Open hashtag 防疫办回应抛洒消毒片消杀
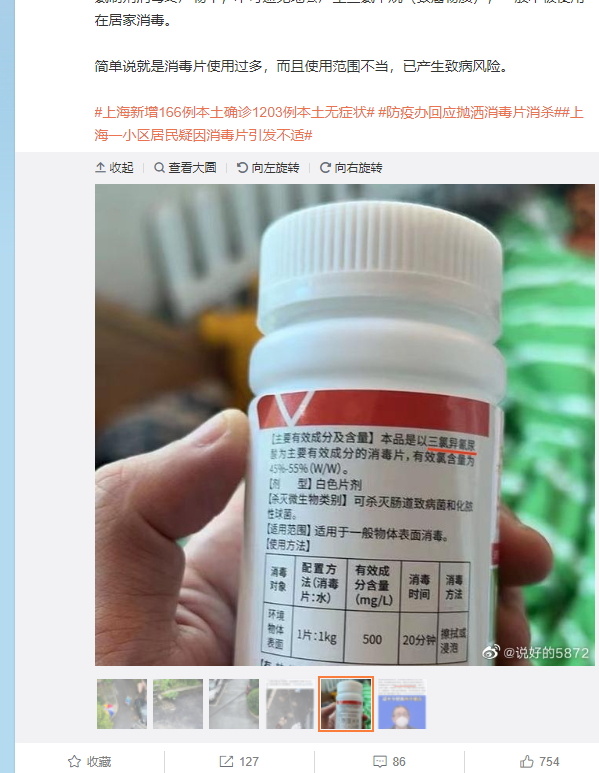The image size is (599, 773). (x=466, y=112)
